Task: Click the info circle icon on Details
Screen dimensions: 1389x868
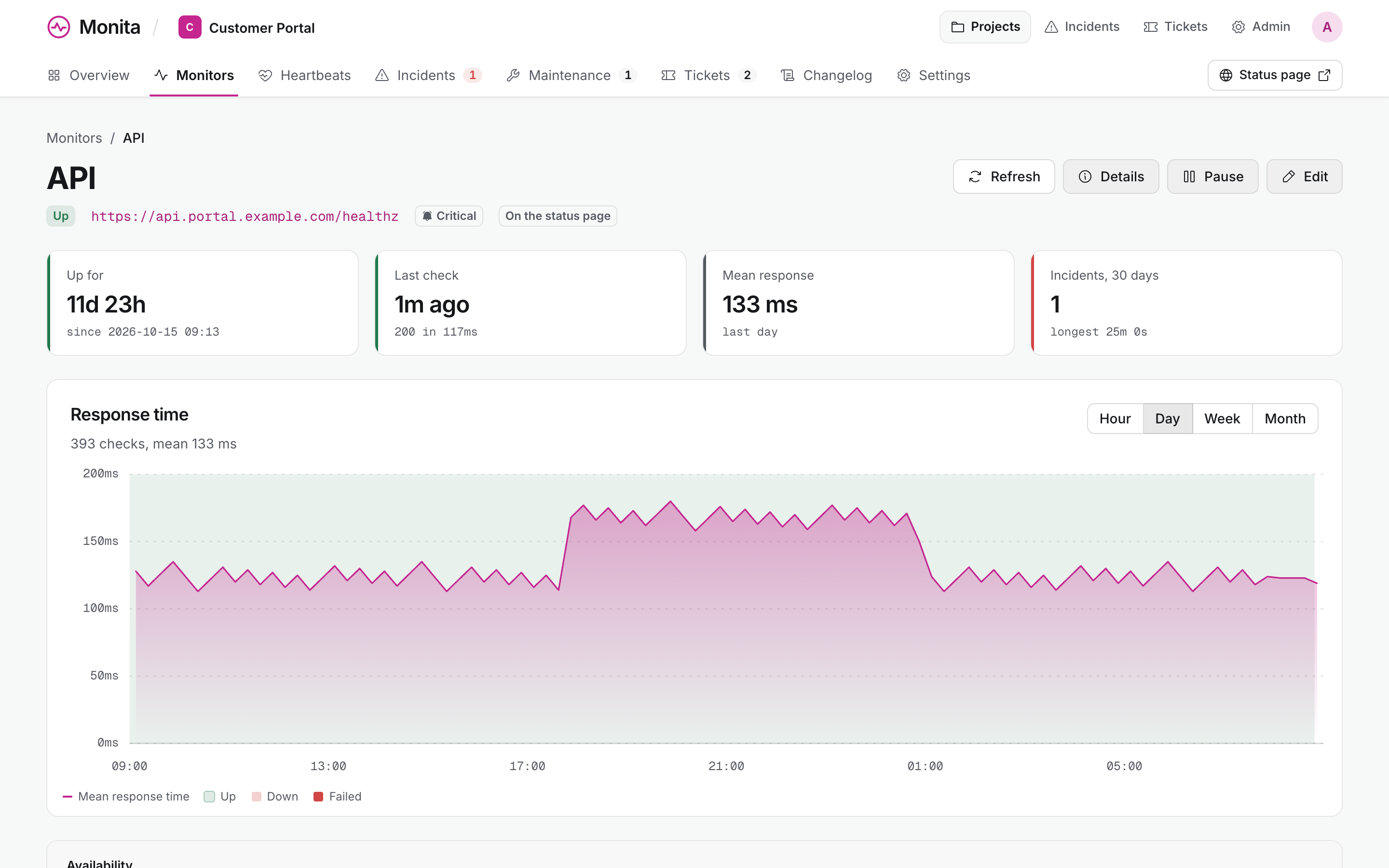Action: coord(1085,177)
